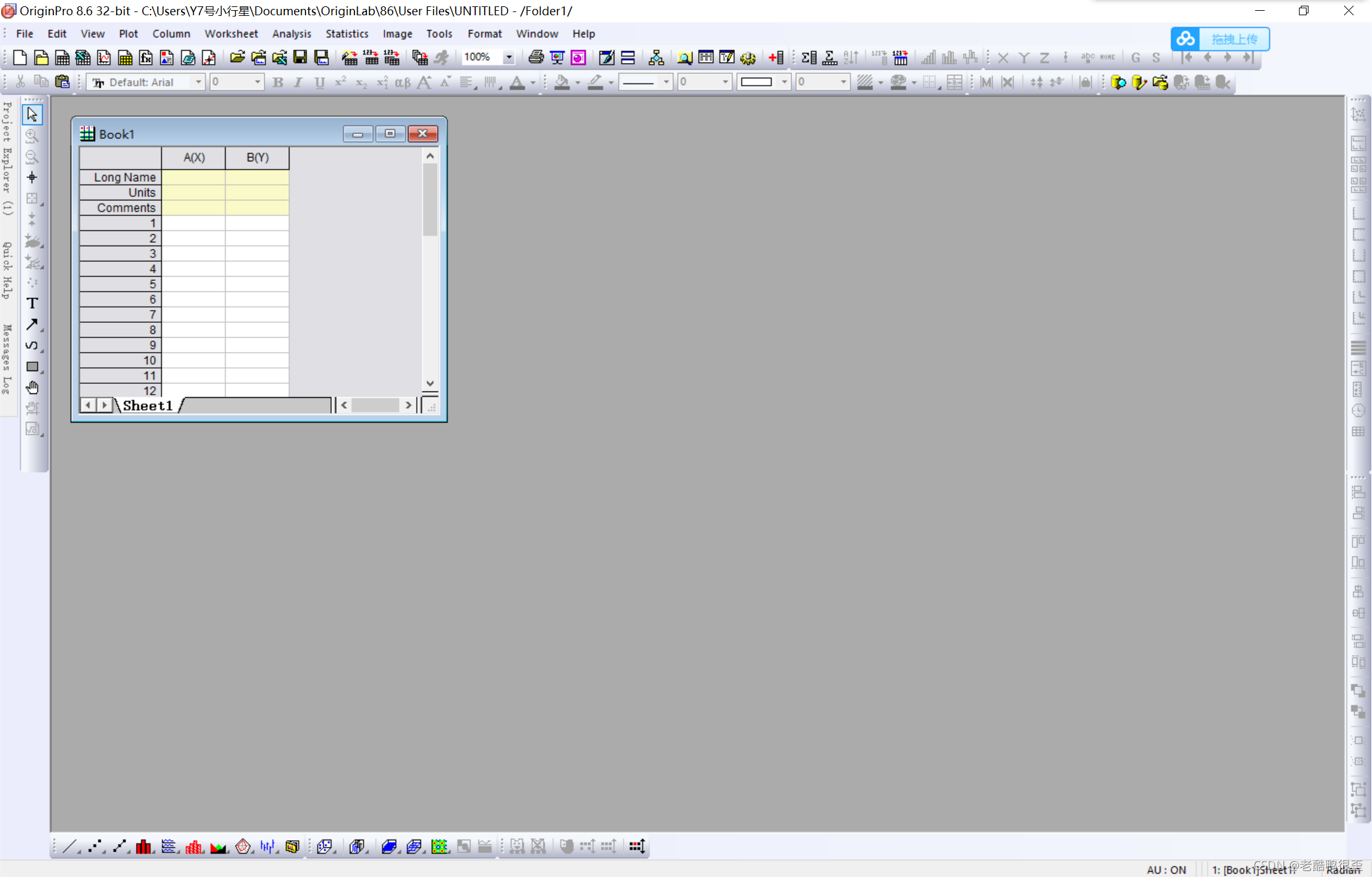The width and height of the screenshot is (1372, 877).
Task: Open the font size dropdown
Action: click(x=257, y=82)
